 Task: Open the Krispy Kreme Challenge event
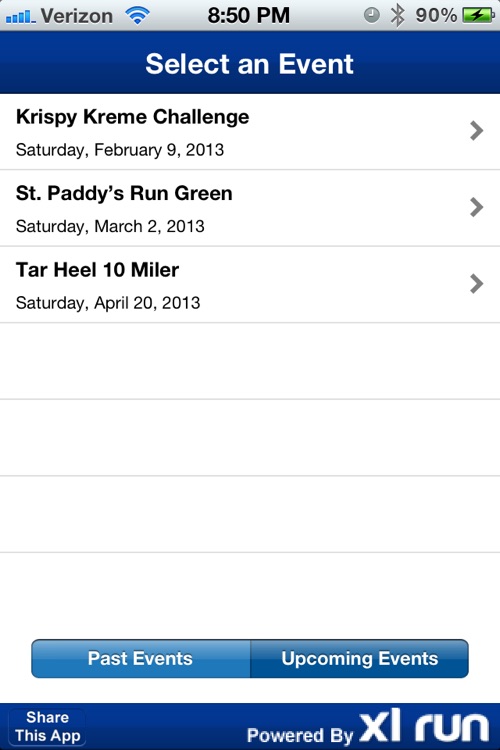click(250, 132)
